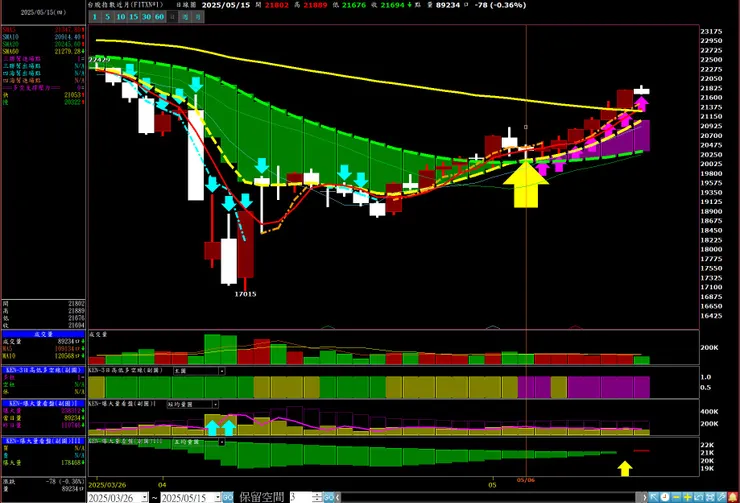Viewport: 740px width, 503px height.
Task: Select the daily (日) timeframe button
Action: click(x=172, y=17)
